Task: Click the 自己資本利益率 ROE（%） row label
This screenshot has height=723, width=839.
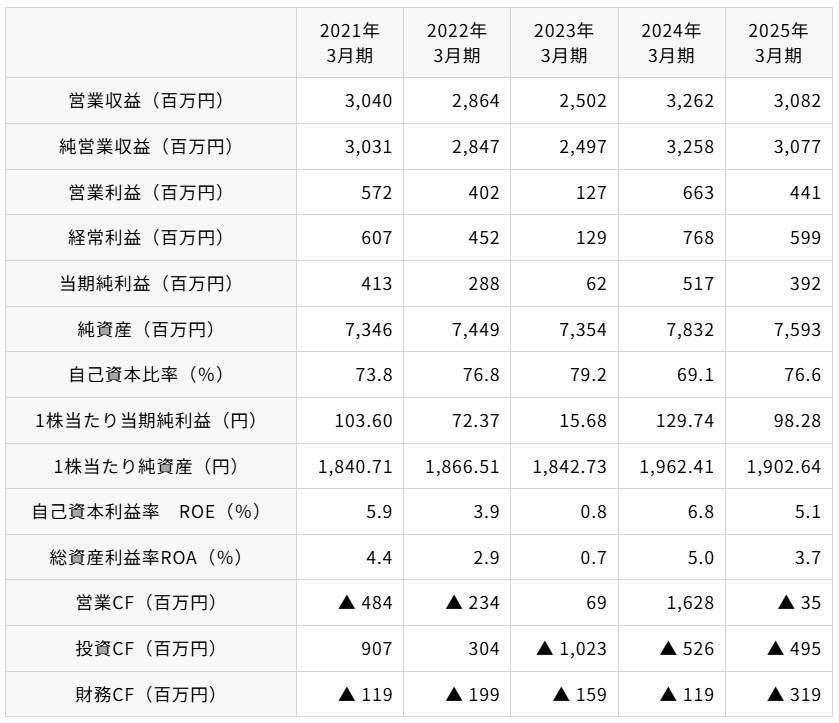Action: [150, 512]
